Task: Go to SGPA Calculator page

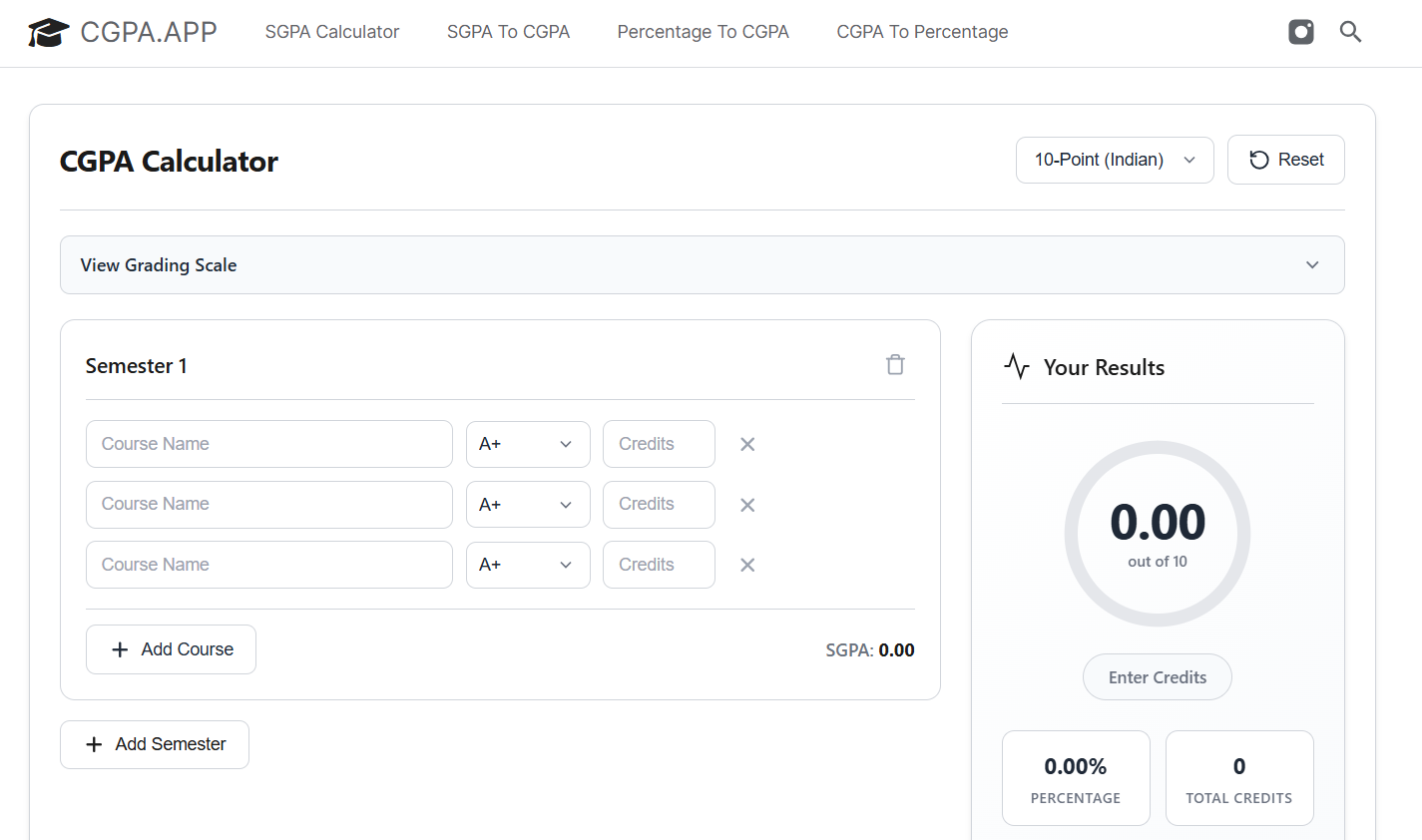Action: point(331,32)
